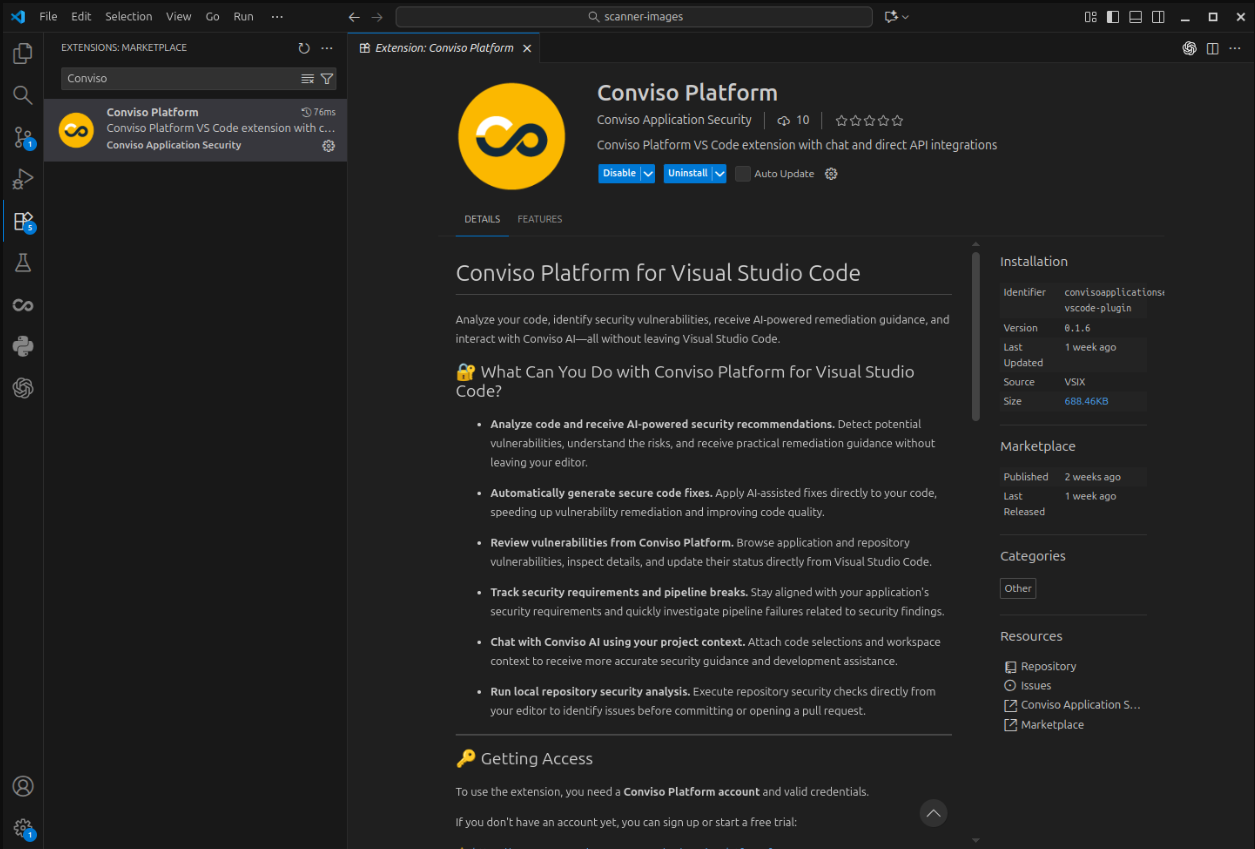
Task: Open the Explorer view in activity bar
Action: [22, 54]
